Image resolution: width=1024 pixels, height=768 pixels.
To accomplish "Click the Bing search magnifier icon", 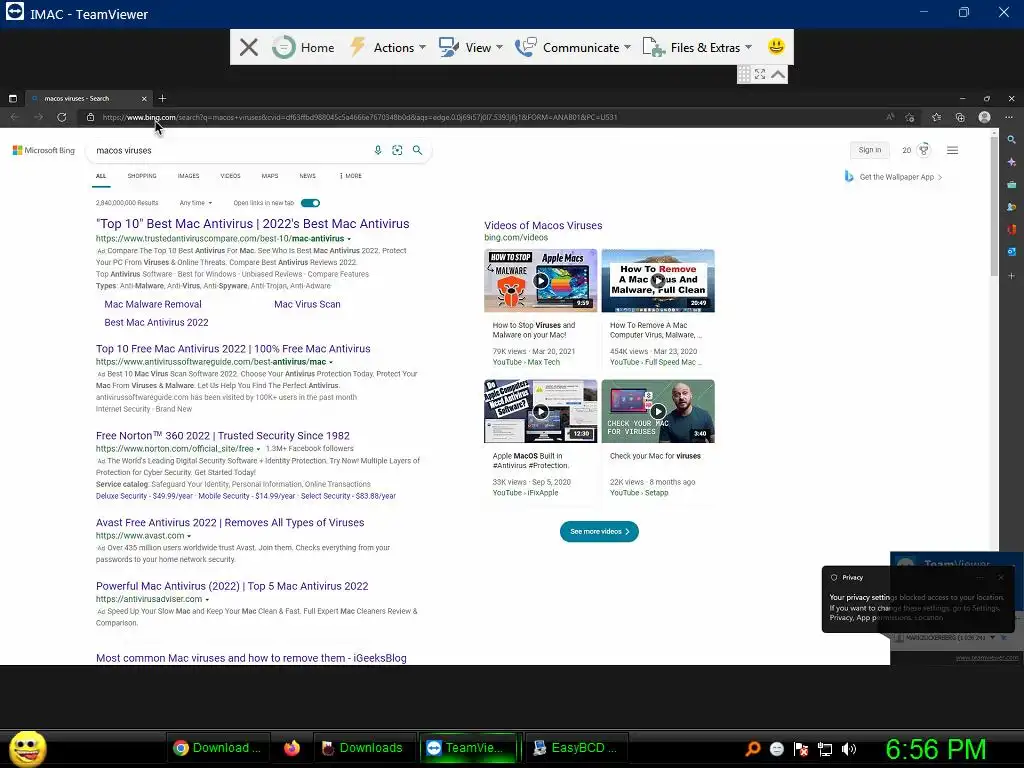I will (417, 150).
